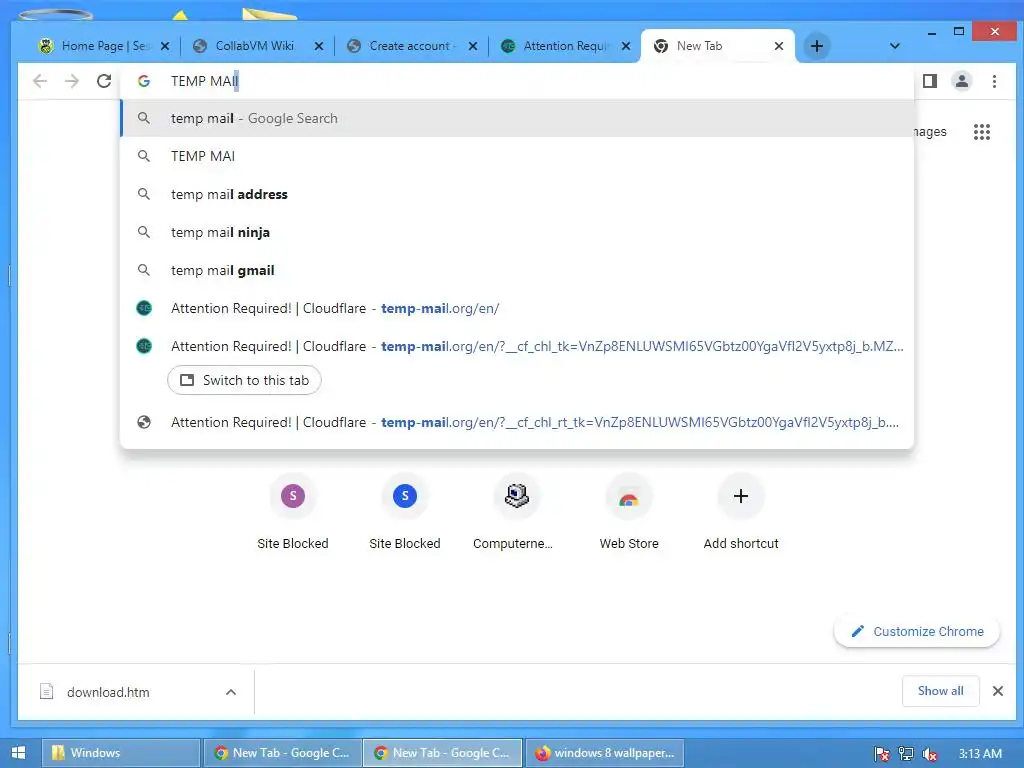Open Chrome's three-dot menu
Image resolution: width=1024 pixels, height=768 pixels.
(994, 81)
